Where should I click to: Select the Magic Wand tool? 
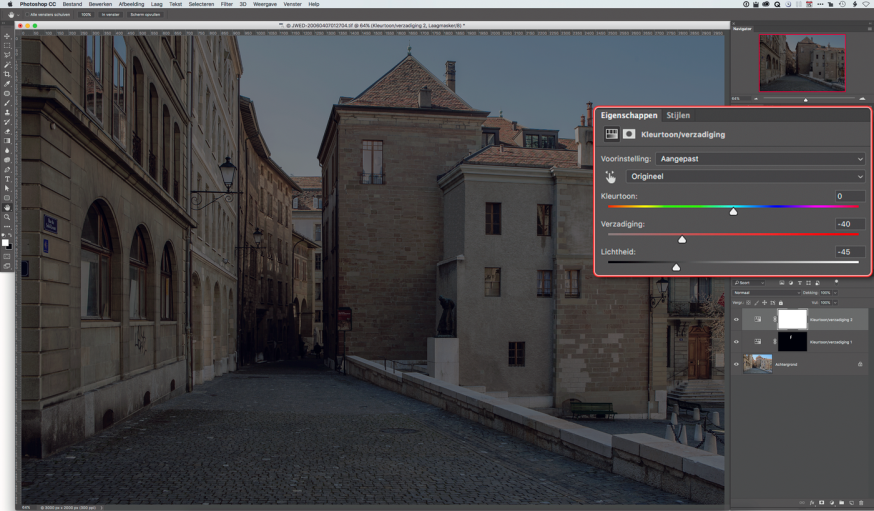[7, 64]
